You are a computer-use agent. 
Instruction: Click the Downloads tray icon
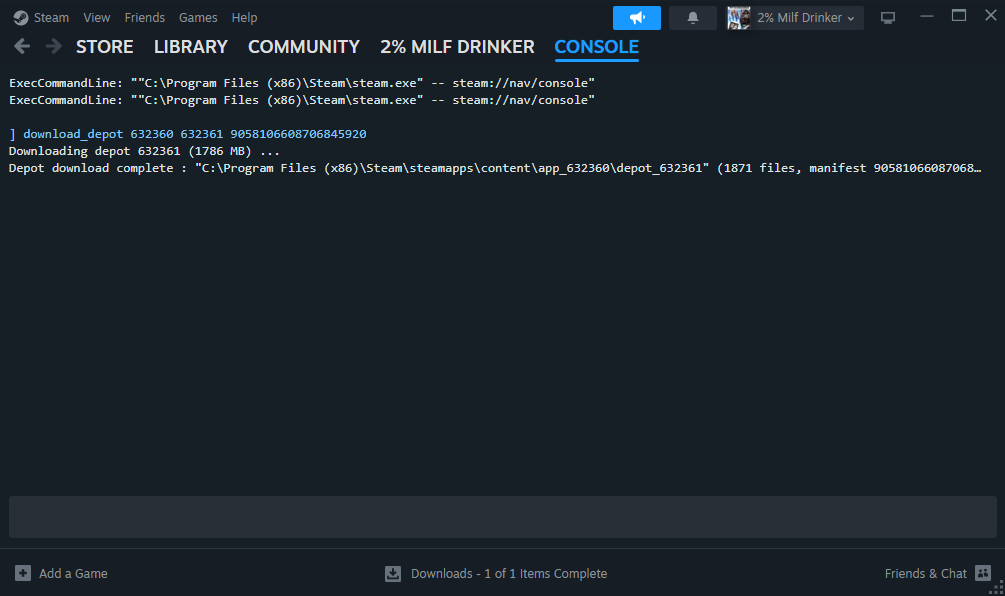393,574
